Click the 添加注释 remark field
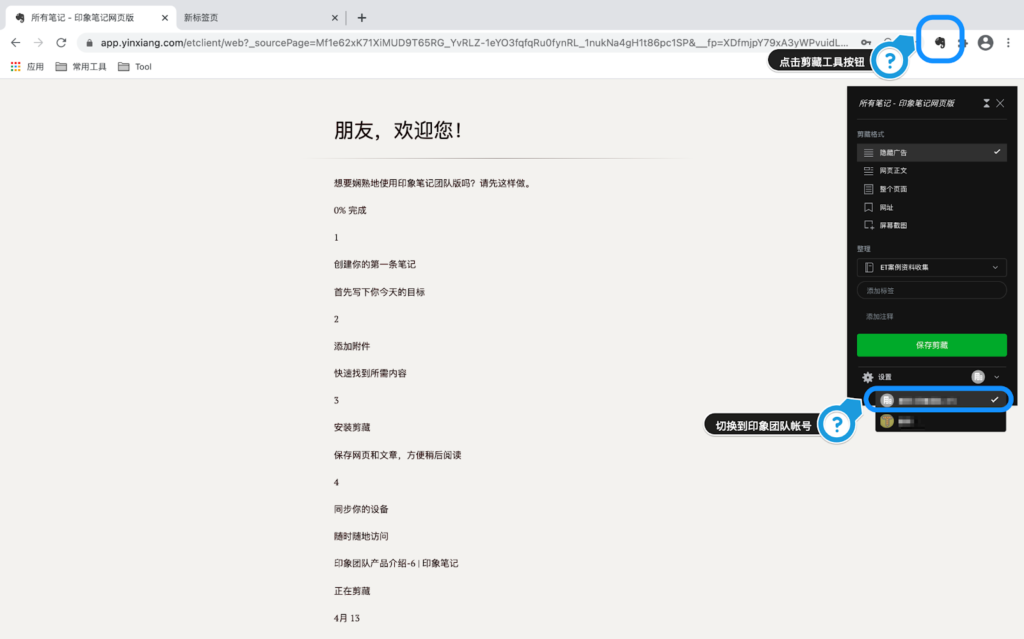The image size is (1024, 639). [x=931, y=316]
